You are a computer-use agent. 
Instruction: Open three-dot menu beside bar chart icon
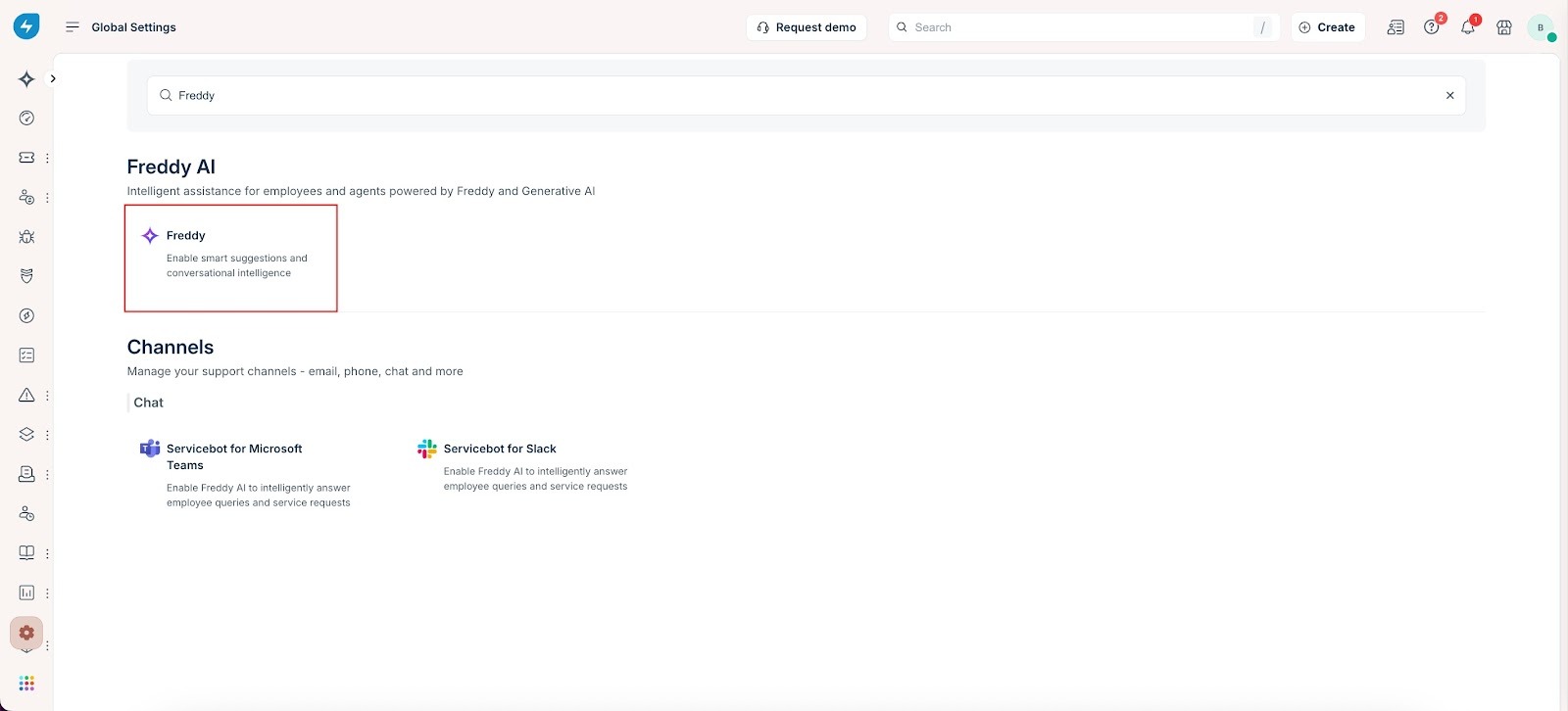coord(47,593)
